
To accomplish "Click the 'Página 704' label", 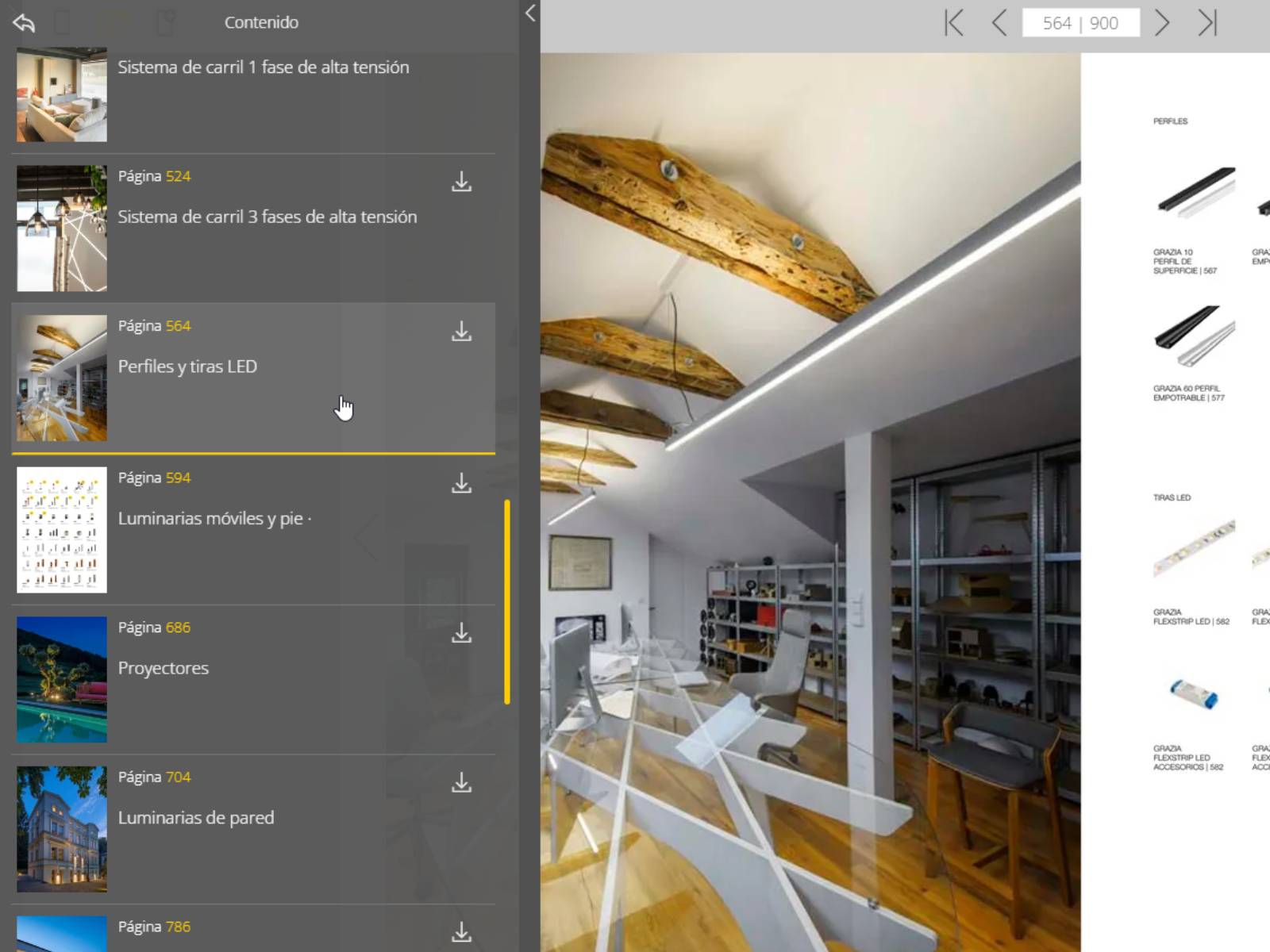I will [x=154, y=777].
